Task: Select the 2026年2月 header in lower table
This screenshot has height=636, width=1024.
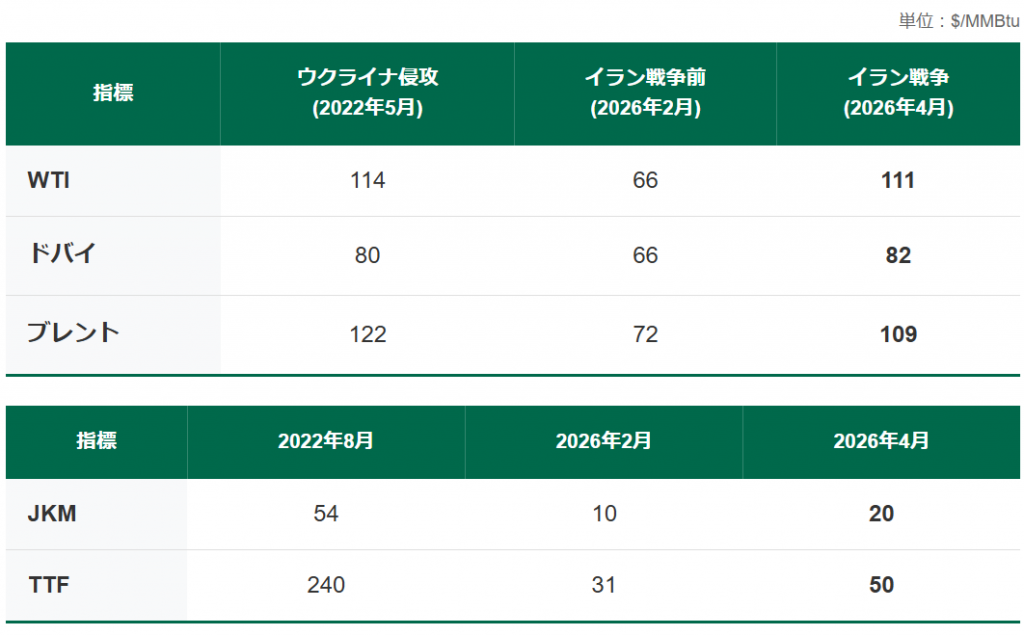Action: (604, 441)
